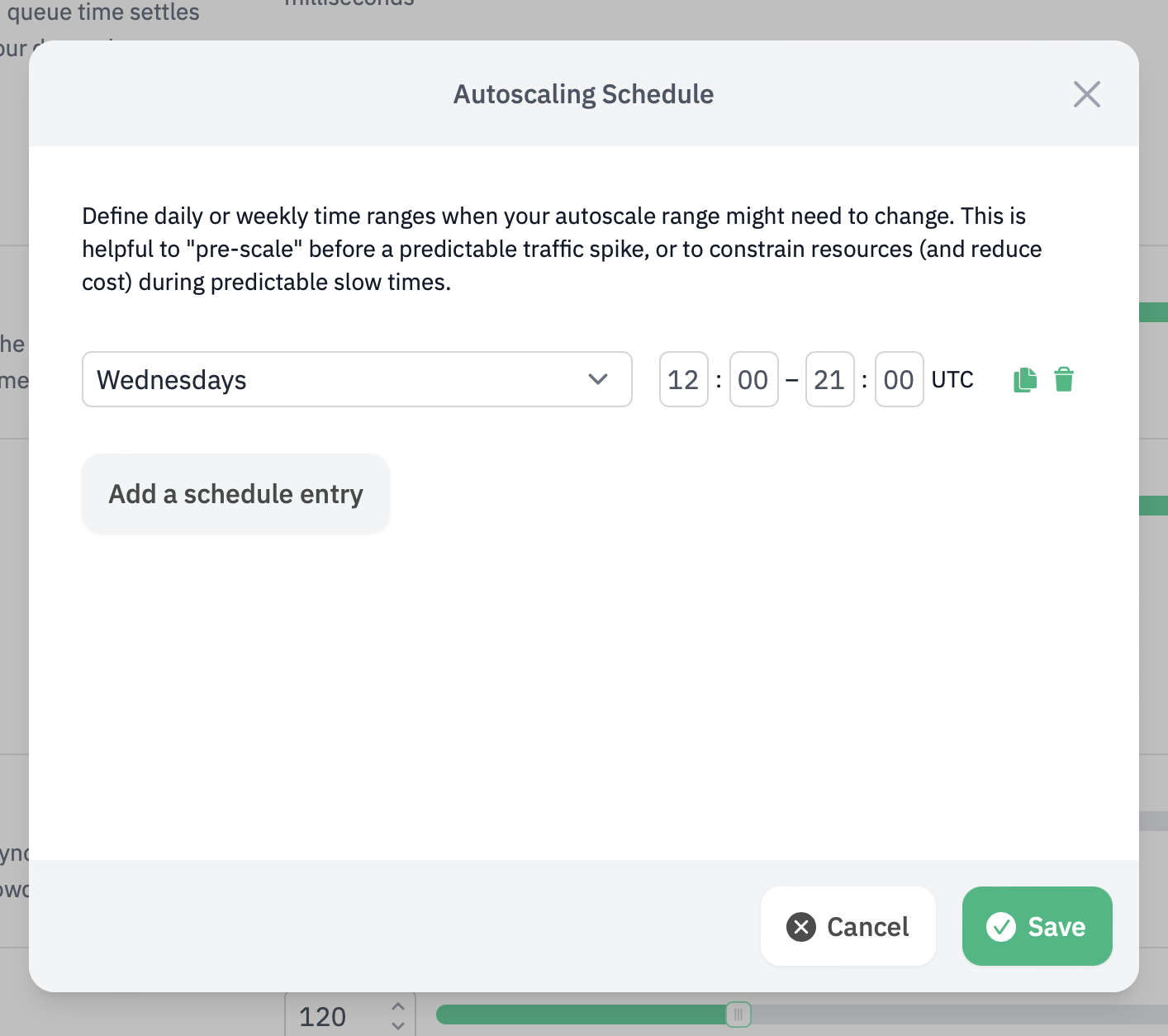Screen dimensions: 1168x1036
Task: Open the Wednesdays day dropdown
Action: (x=357, y=380)
